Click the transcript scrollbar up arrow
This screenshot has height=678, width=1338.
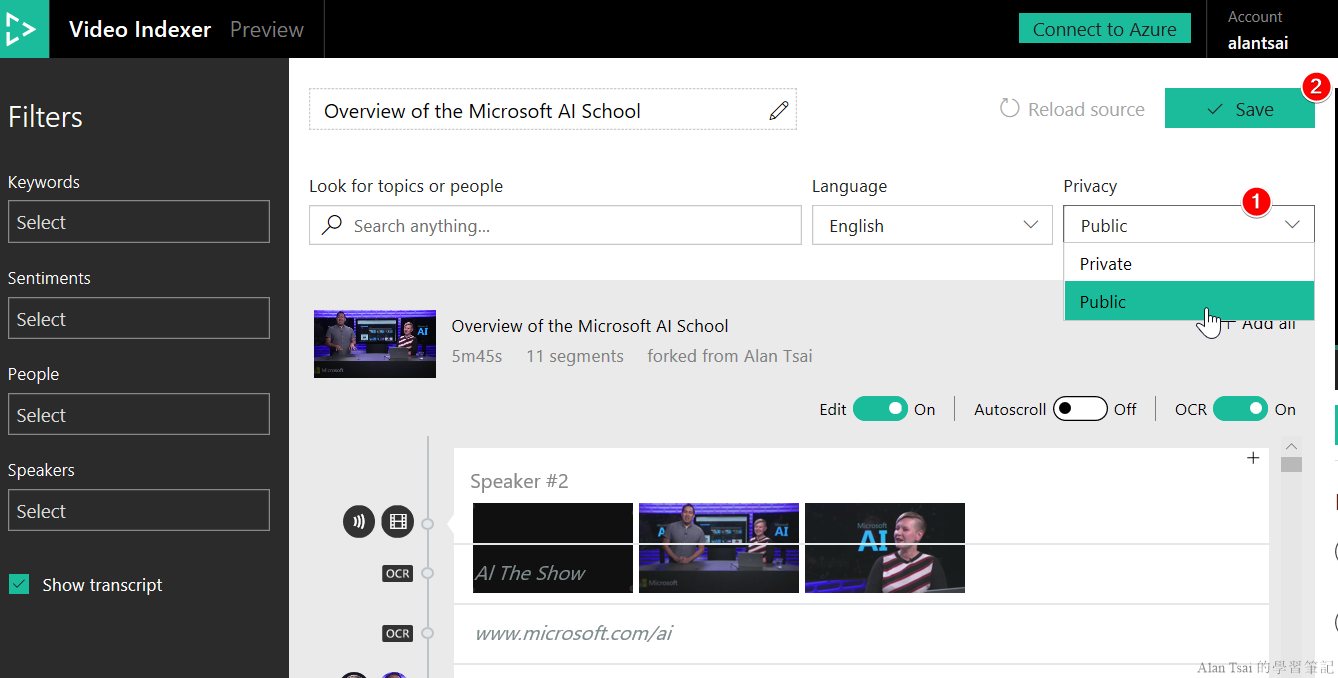(1291, 446)
